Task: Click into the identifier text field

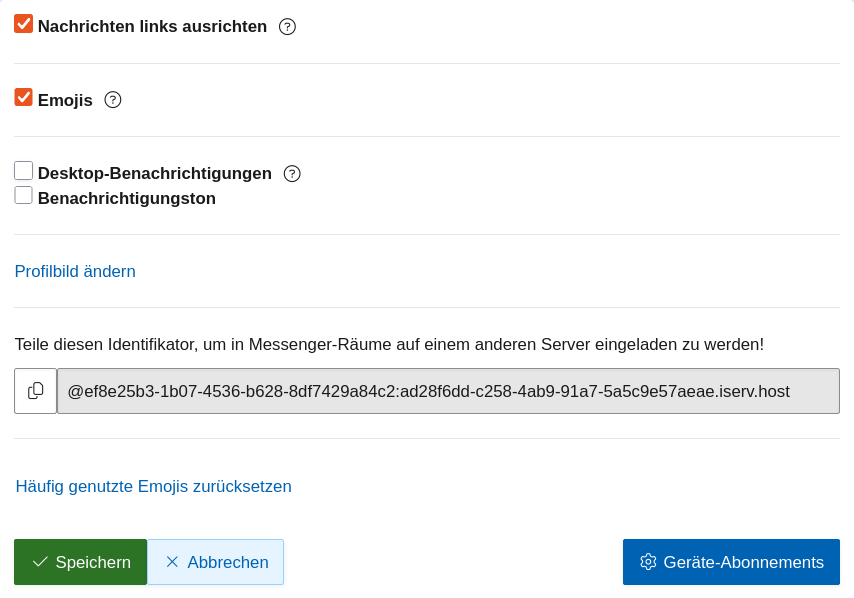Action: (x=448, y=391)
